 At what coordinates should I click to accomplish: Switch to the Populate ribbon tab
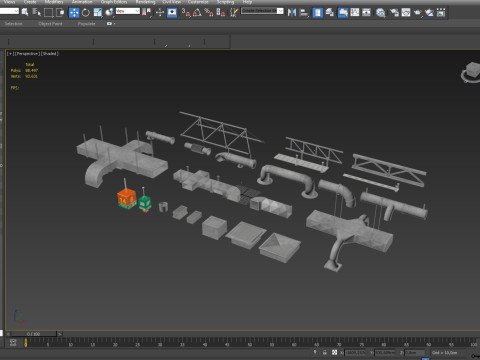(86, 24)
